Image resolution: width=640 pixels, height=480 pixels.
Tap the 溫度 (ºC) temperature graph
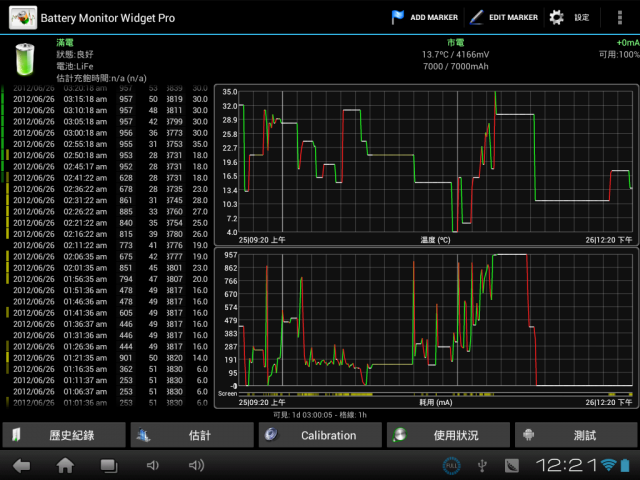tap(427, 165)
